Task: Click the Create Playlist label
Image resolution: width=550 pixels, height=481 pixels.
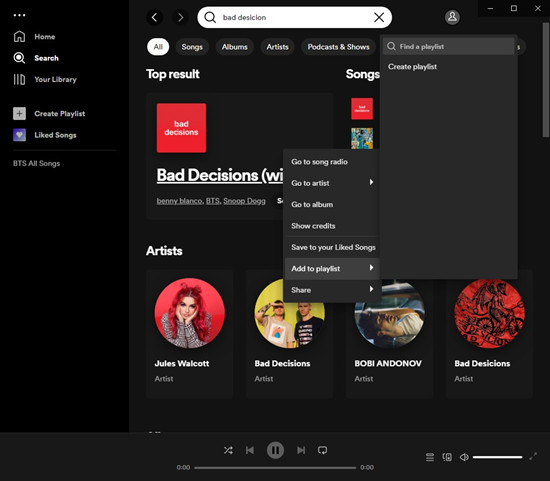Action: coord(60,114)
